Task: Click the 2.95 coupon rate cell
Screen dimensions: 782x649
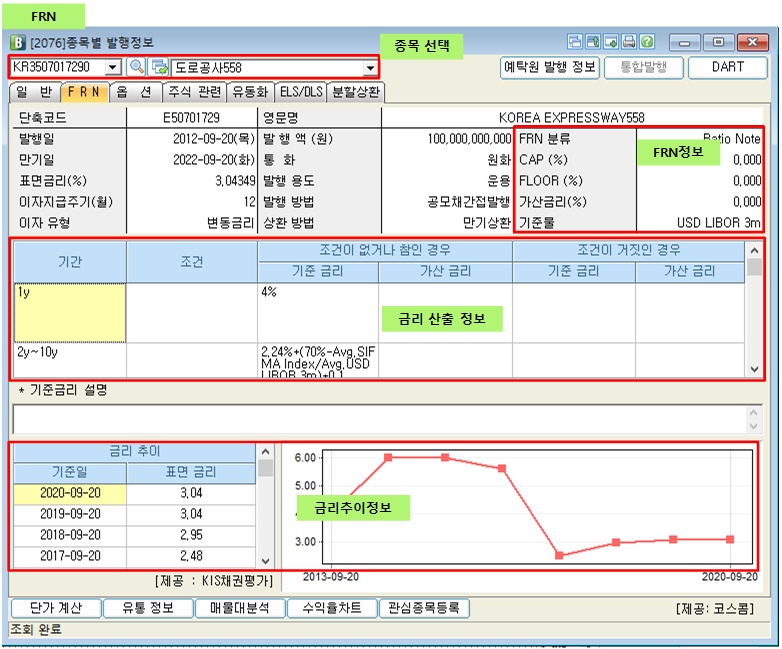Action: (191, 535)
